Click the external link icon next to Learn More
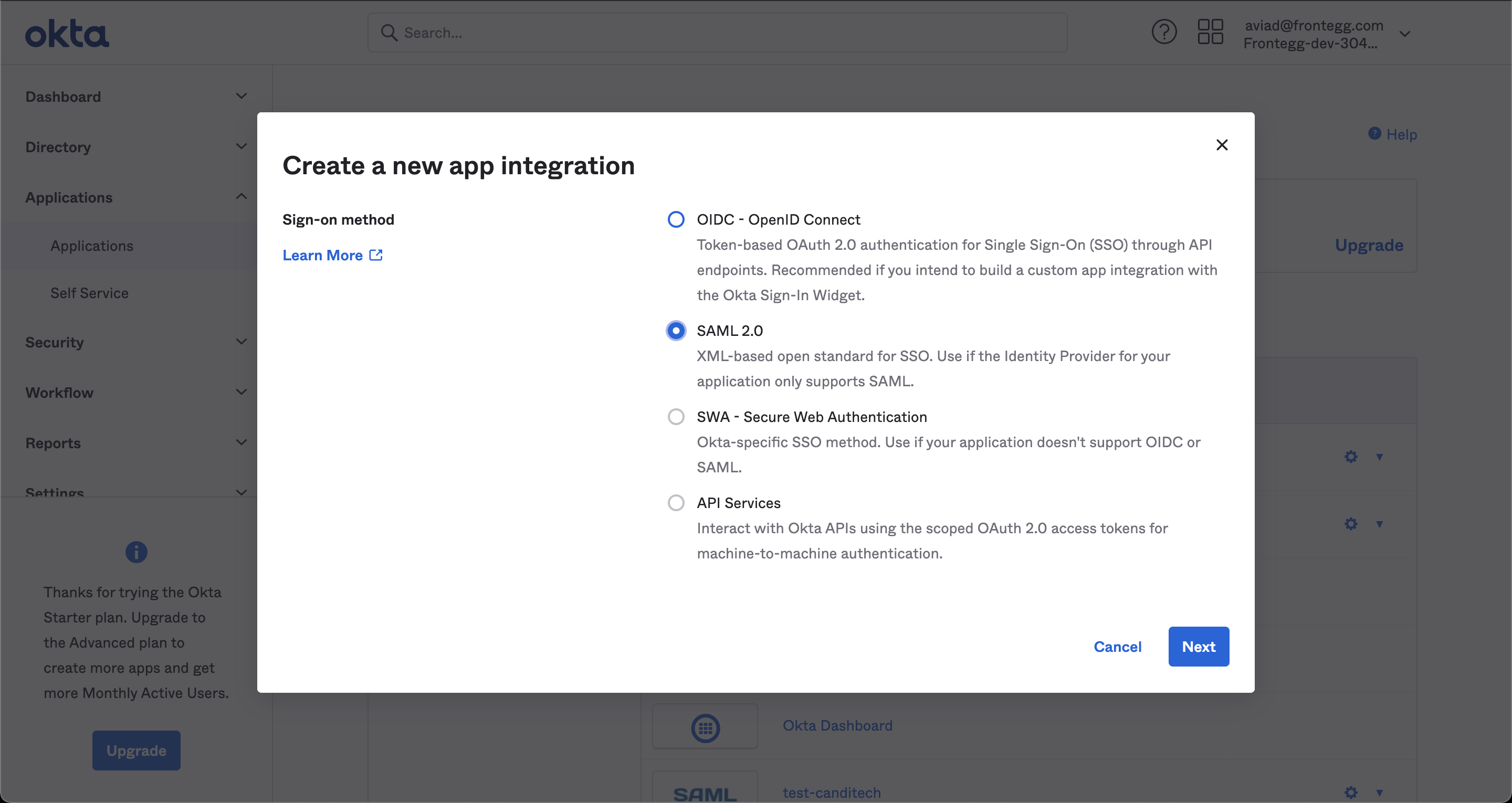This screenshot has height=803, width=1512. 376,255
